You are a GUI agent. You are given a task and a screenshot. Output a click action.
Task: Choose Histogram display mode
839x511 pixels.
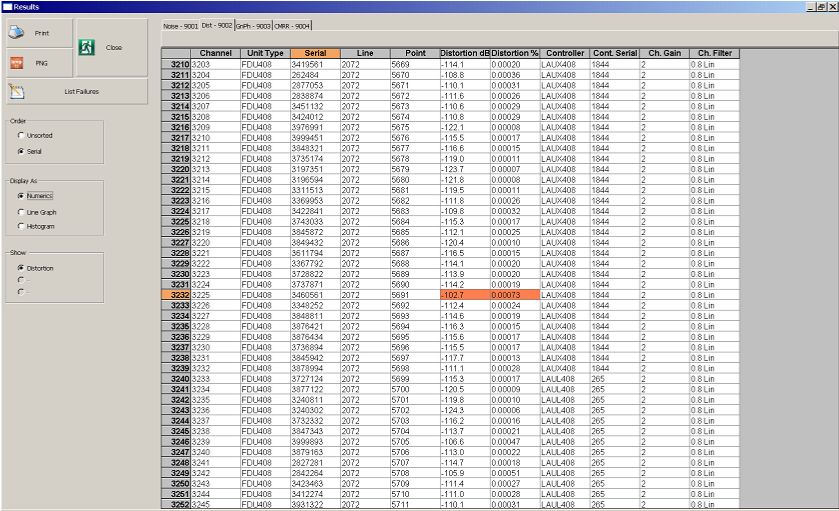click(36, 226)
